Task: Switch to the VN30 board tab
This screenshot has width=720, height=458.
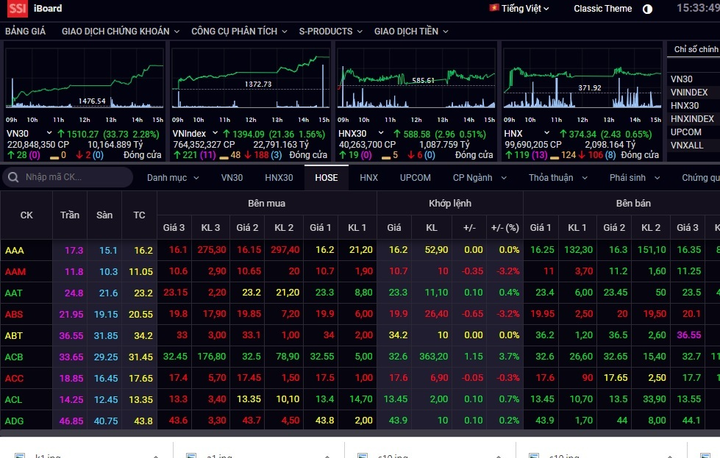Action: point(232,178)
